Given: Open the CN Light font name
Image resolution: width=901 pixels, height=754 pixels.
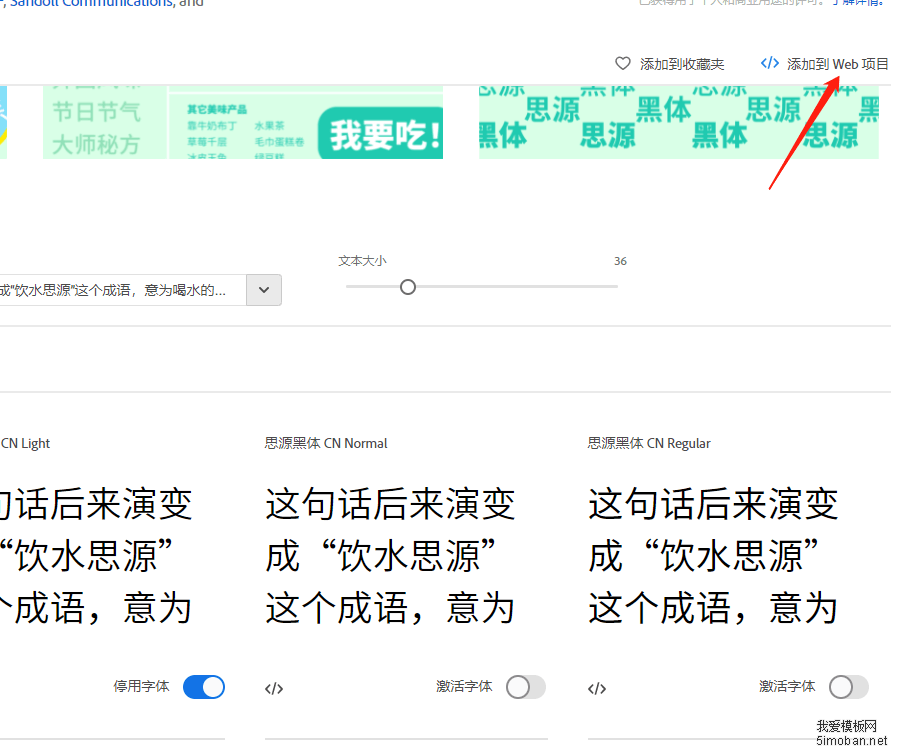Looking at the screenshot, I should point(25,443).
